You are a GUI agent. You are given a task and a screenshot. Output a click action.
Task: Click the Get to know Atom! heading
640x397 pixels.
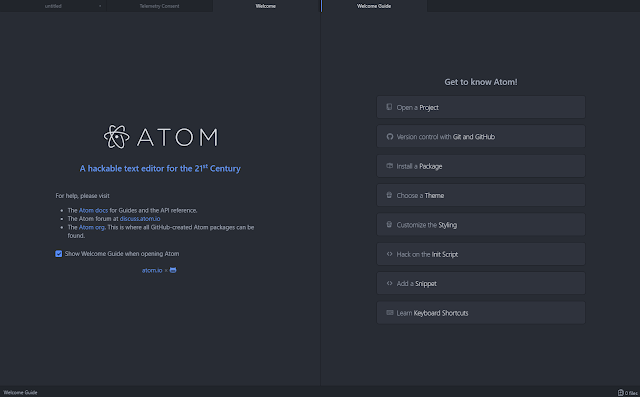click(x=481, y=82)
